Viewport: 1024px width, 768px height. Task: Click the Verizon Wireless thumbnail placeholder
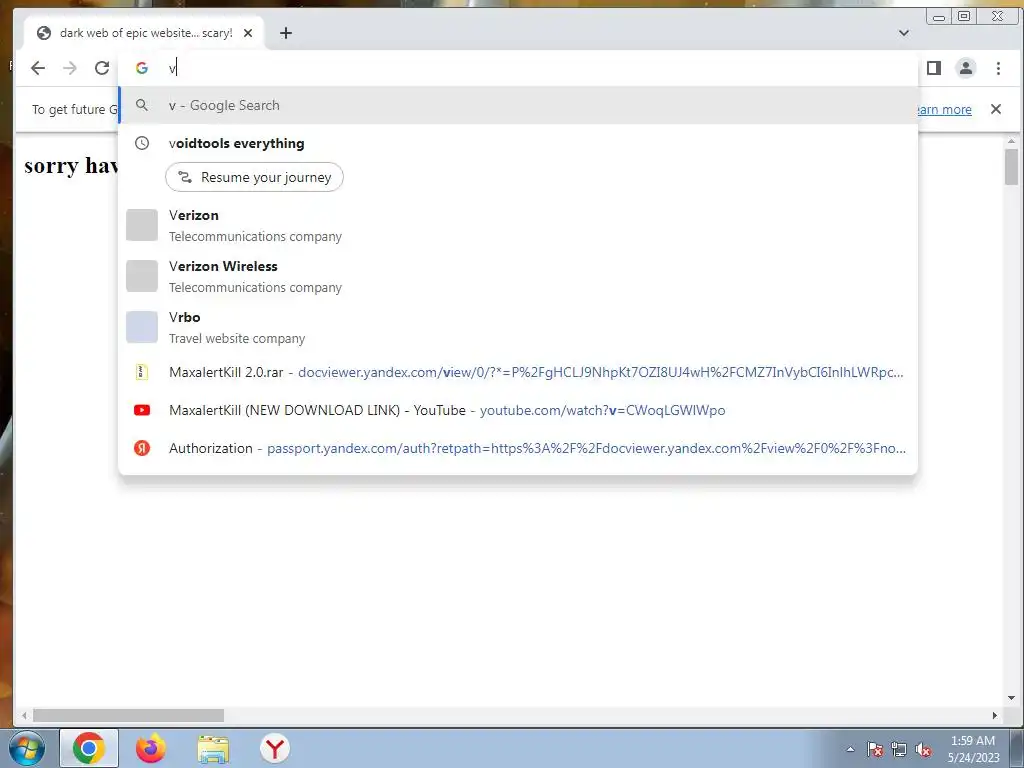click(142, 276)
